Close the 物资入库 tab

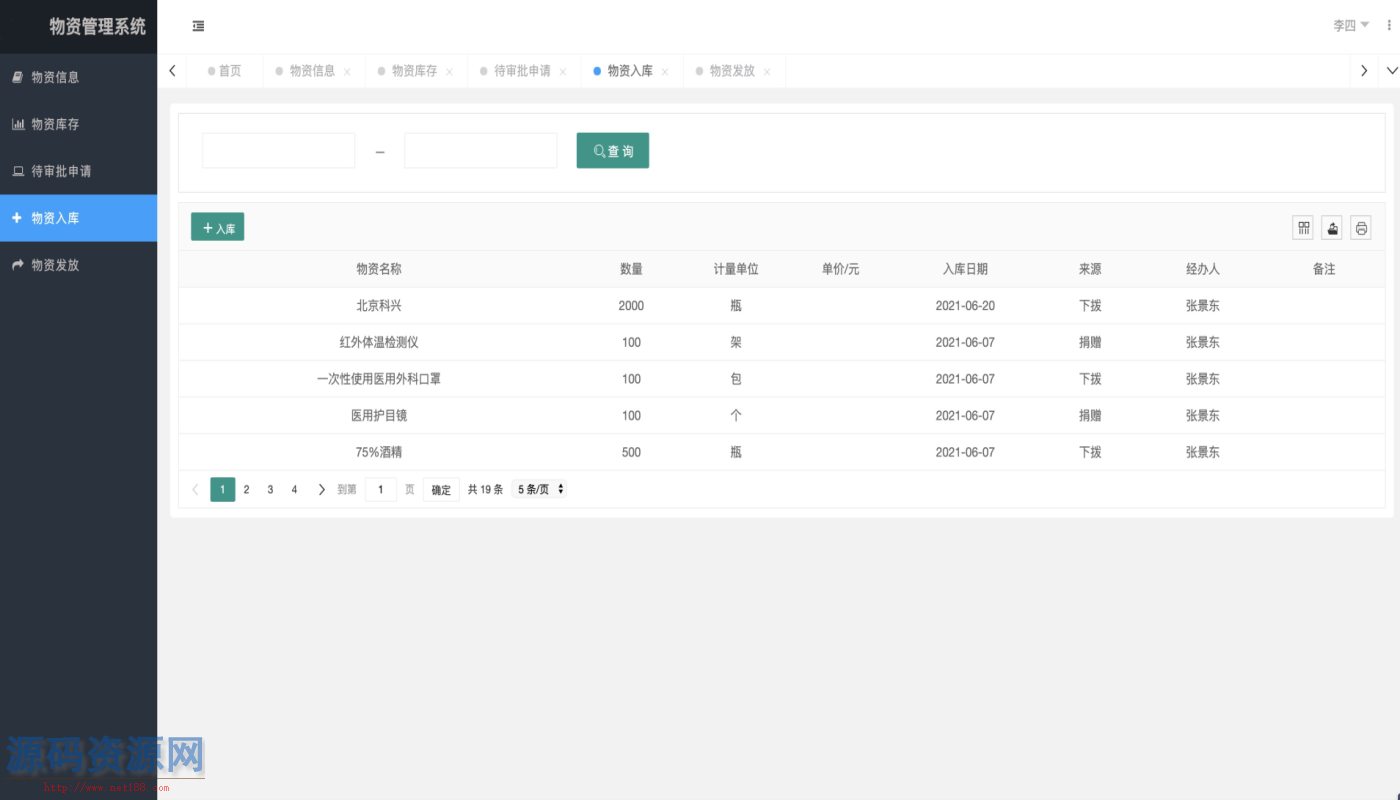point(665,72)
